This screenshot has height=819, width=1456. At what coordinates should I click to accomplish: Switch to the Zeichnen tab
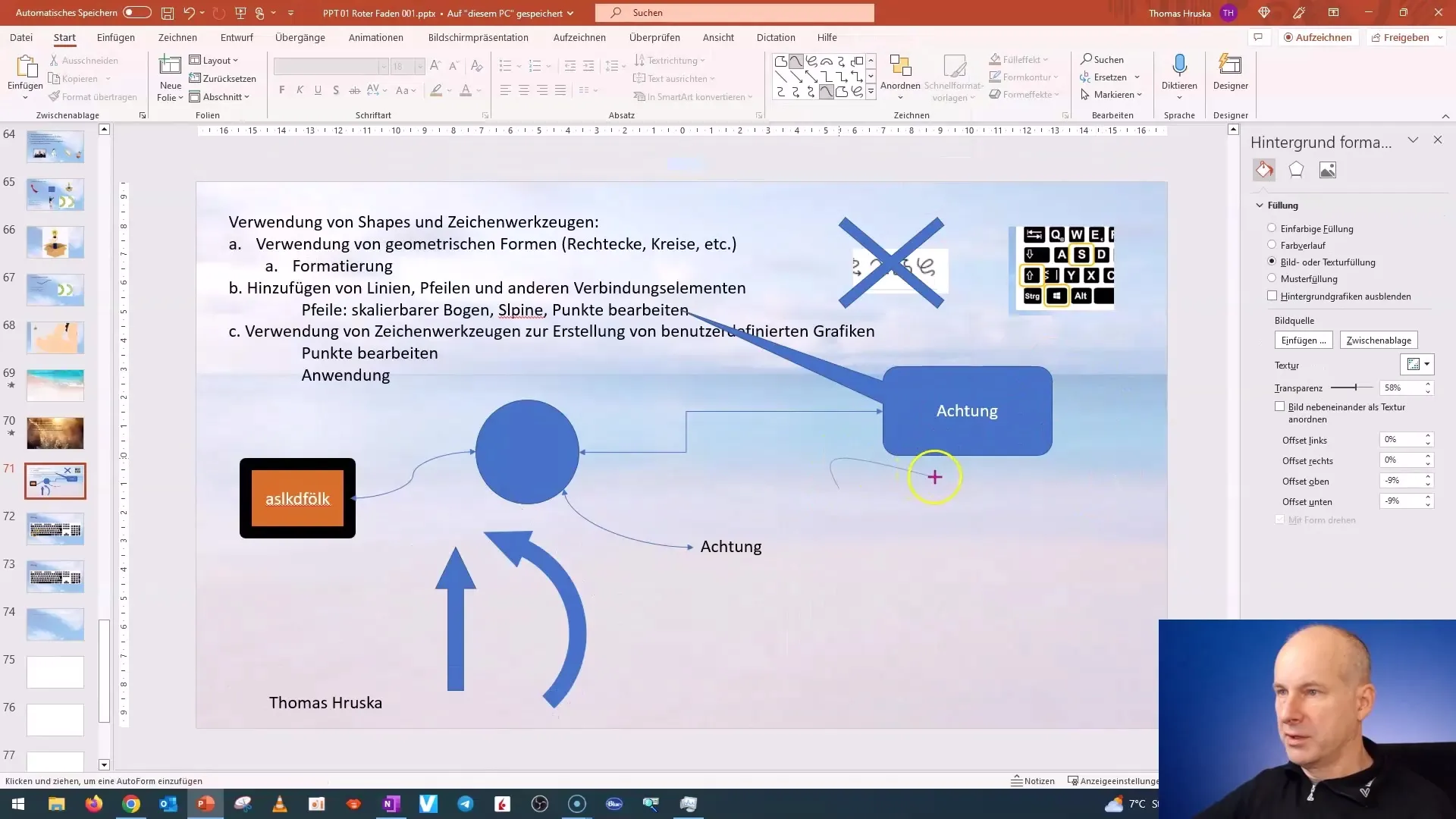(177, 37)
